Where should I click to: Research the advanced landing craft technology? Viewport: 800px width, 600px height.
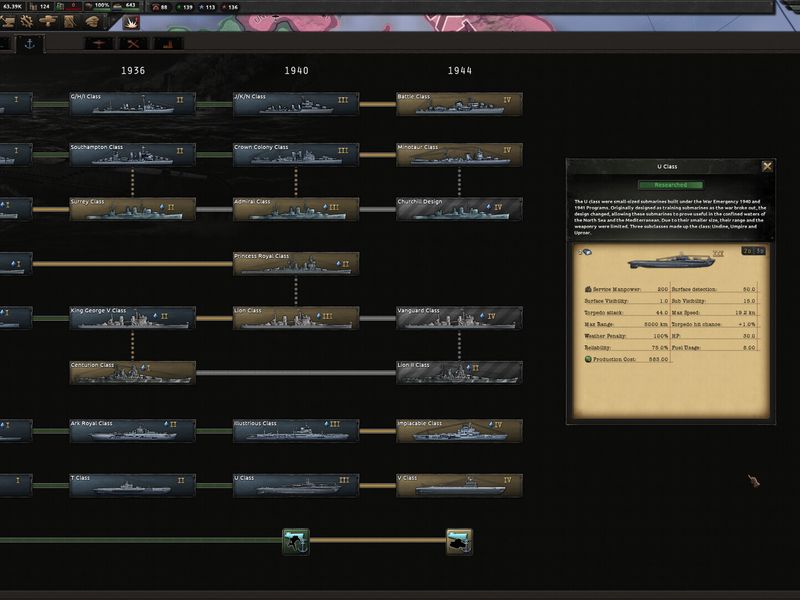click(459, 541)
